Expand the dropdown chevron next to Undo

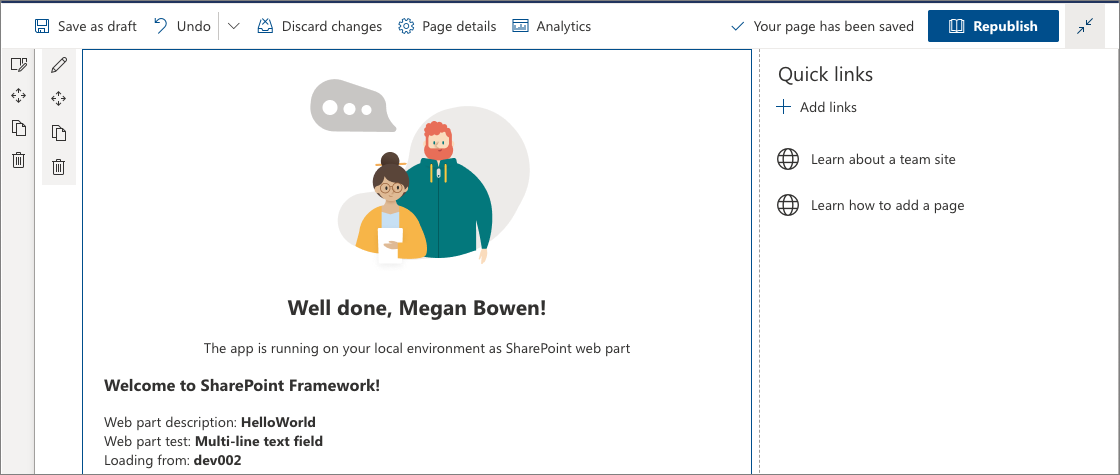point(234,26)
